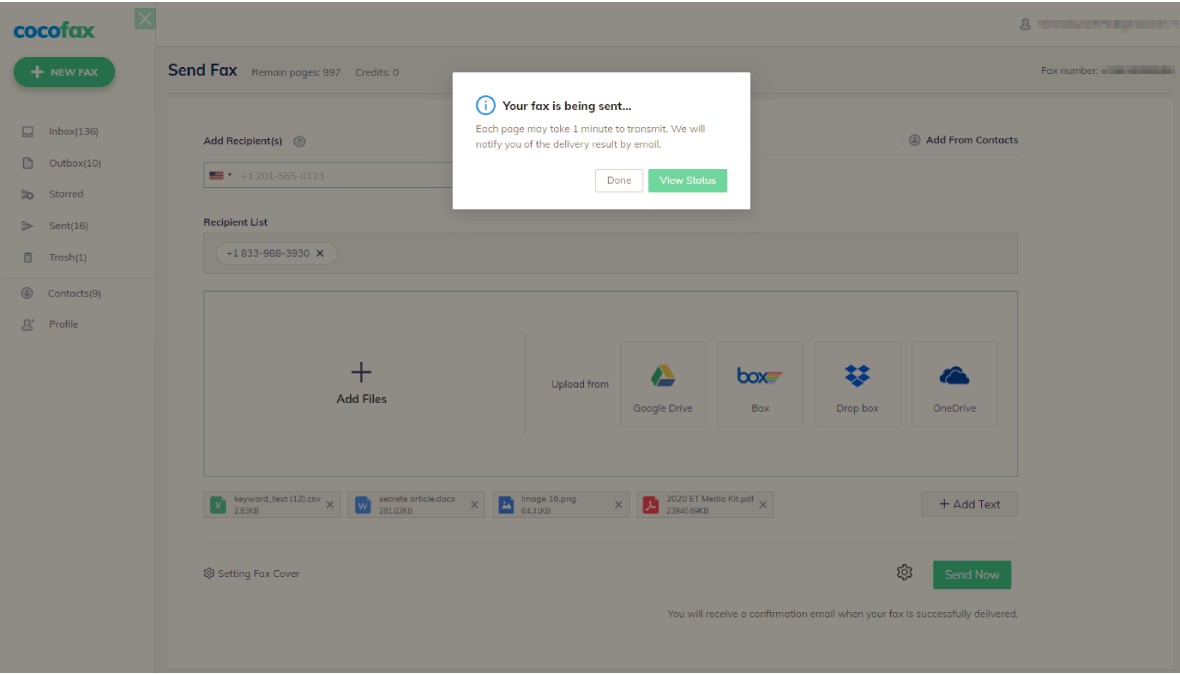1180x675 pixels.
Task: Remove the secrete article.docx attachment
Action: [x=474, y=505]
